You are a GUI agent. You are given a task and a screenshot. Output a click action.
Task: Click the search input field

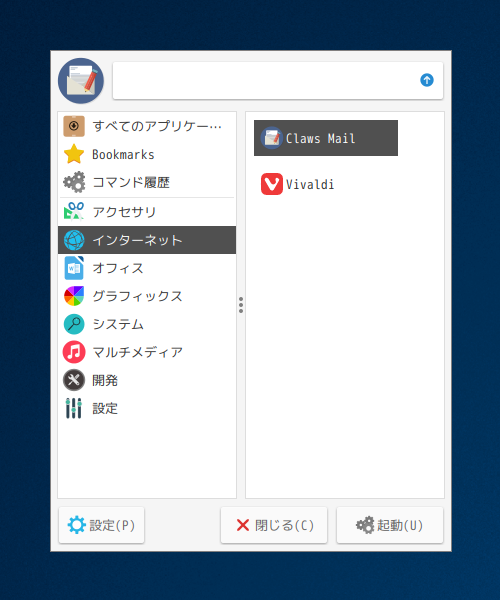coord(278,80)
